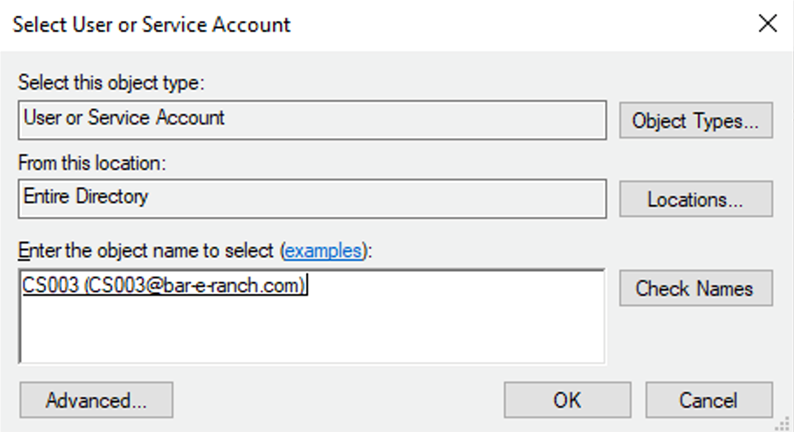Open Advanced search options
This screenshot has width=794, height=432.
tap(96, 401)
